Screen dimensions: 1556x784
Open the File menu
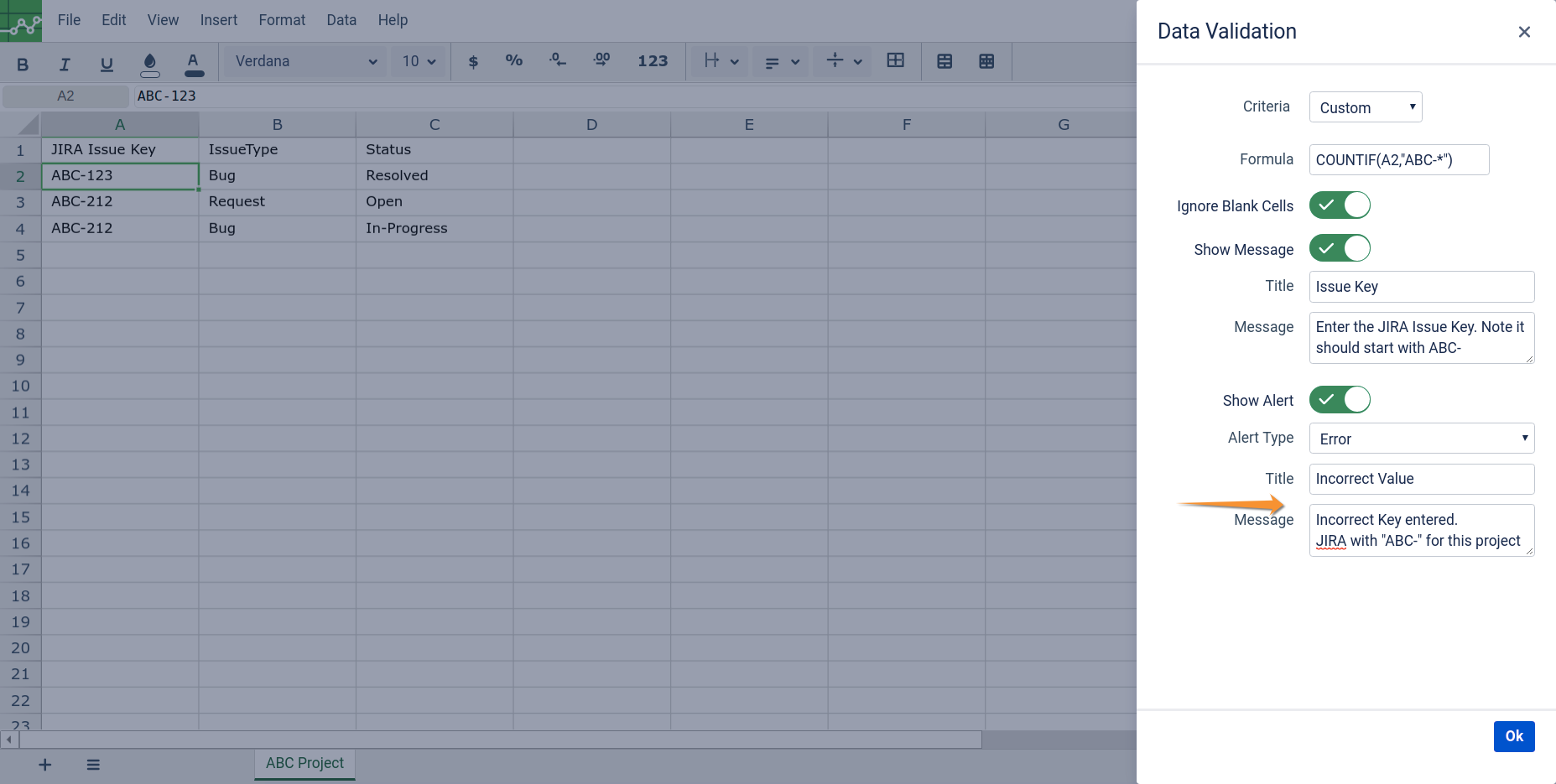click(69, 20)
